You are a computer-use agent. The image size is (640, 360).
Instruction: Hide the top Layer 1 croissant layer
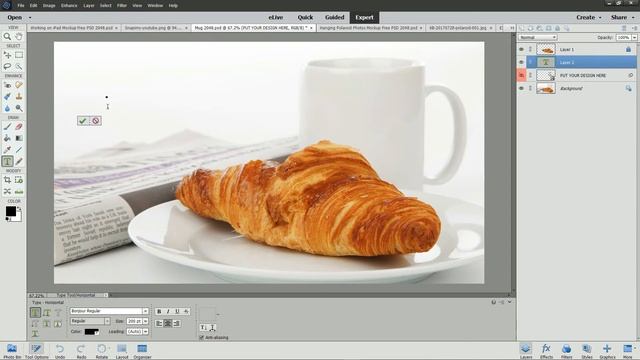click(521, 49)
